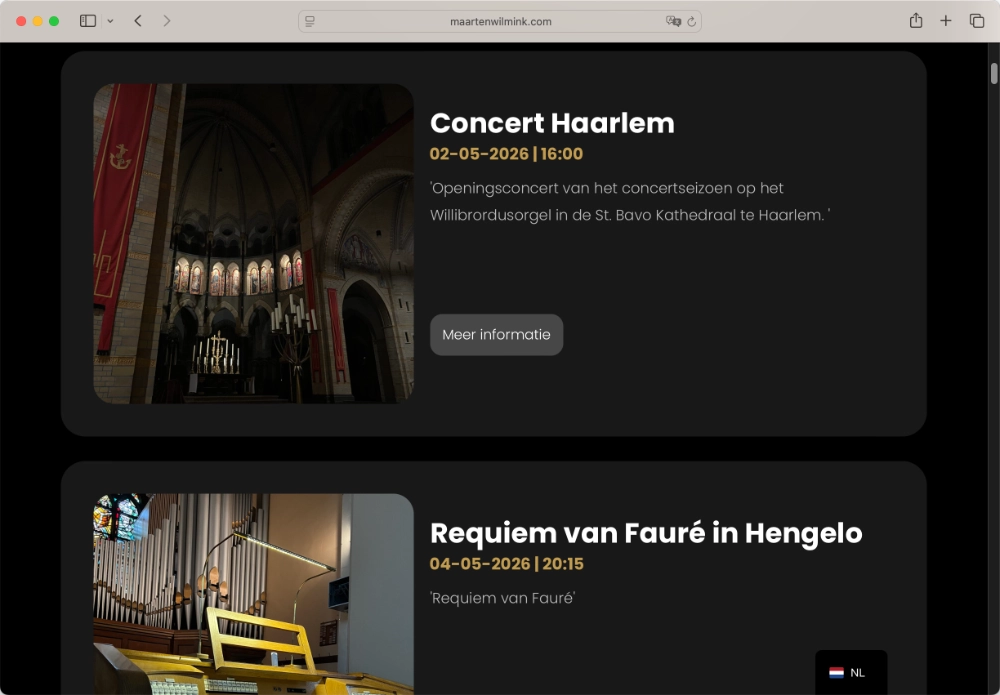Click the page's vertical scrollbar thumb
Screen dimensions: 1000x695
994,74
